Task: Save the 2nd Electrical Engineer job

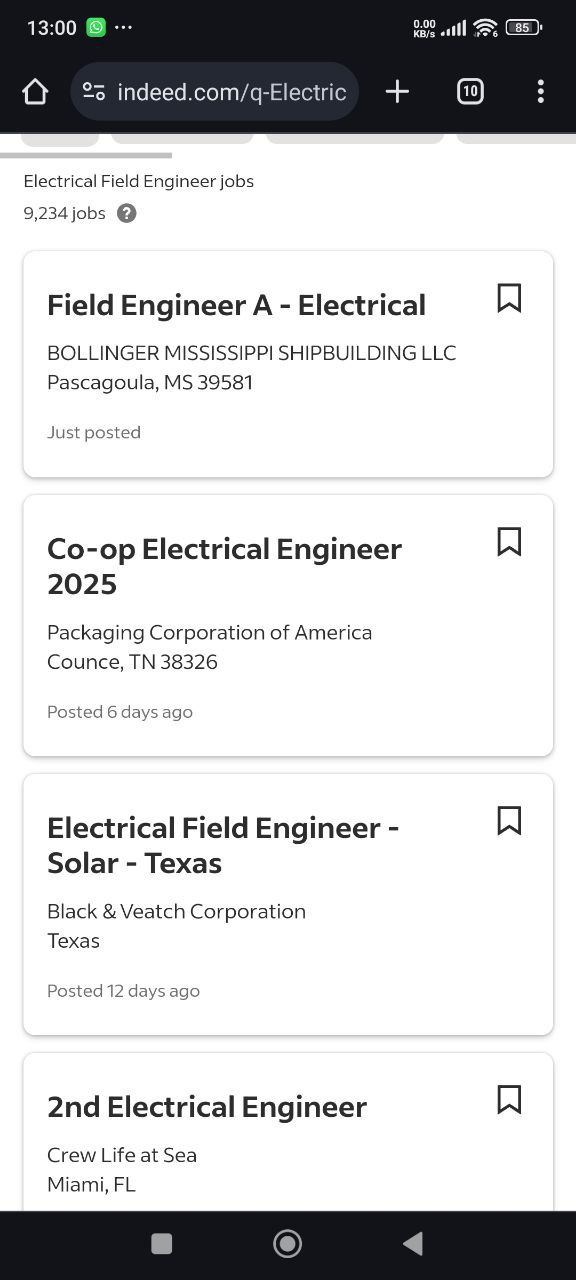Action: (x=509, y=1100)
